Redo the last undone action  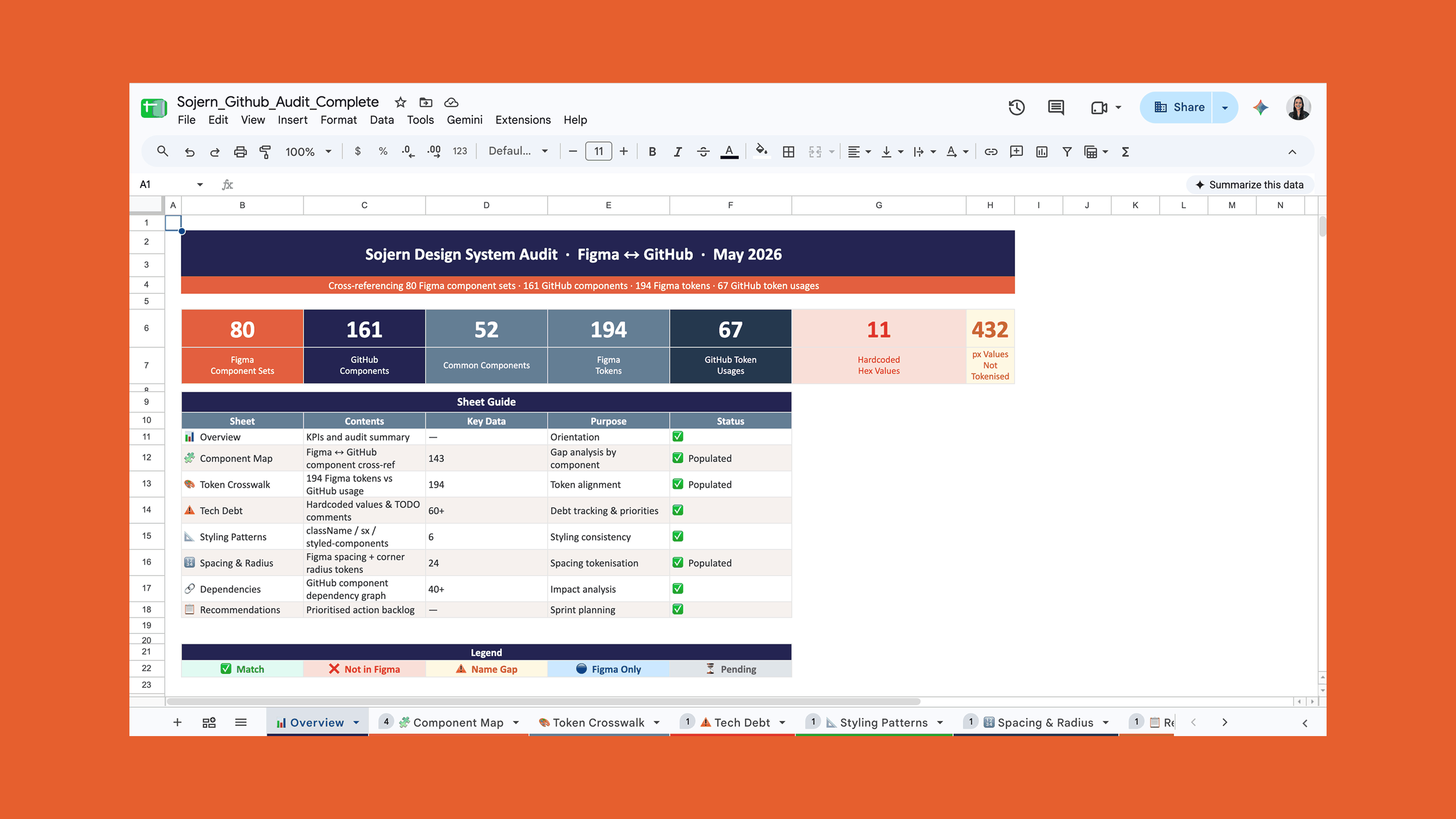click(215, 152)
